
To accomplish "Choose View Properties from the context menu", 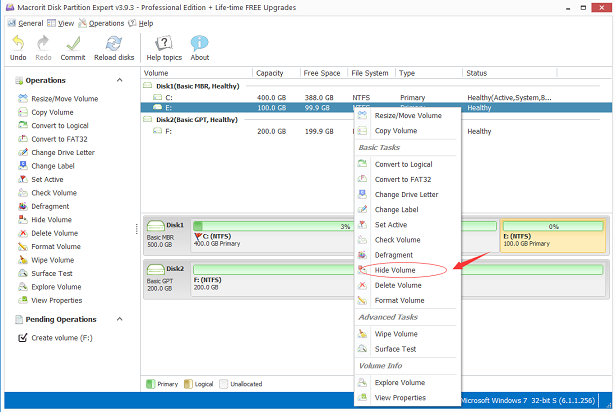I will (x=407, y=398).
